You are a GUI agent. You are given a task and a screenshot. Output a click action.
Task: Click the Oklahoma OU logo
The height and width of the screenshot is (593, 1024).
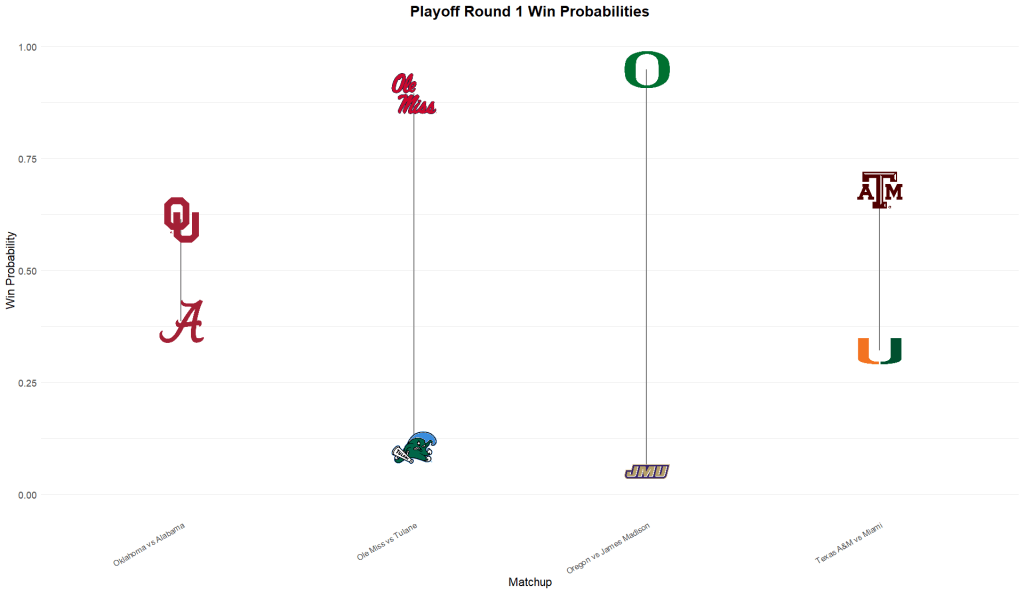[x=181, y=220]
